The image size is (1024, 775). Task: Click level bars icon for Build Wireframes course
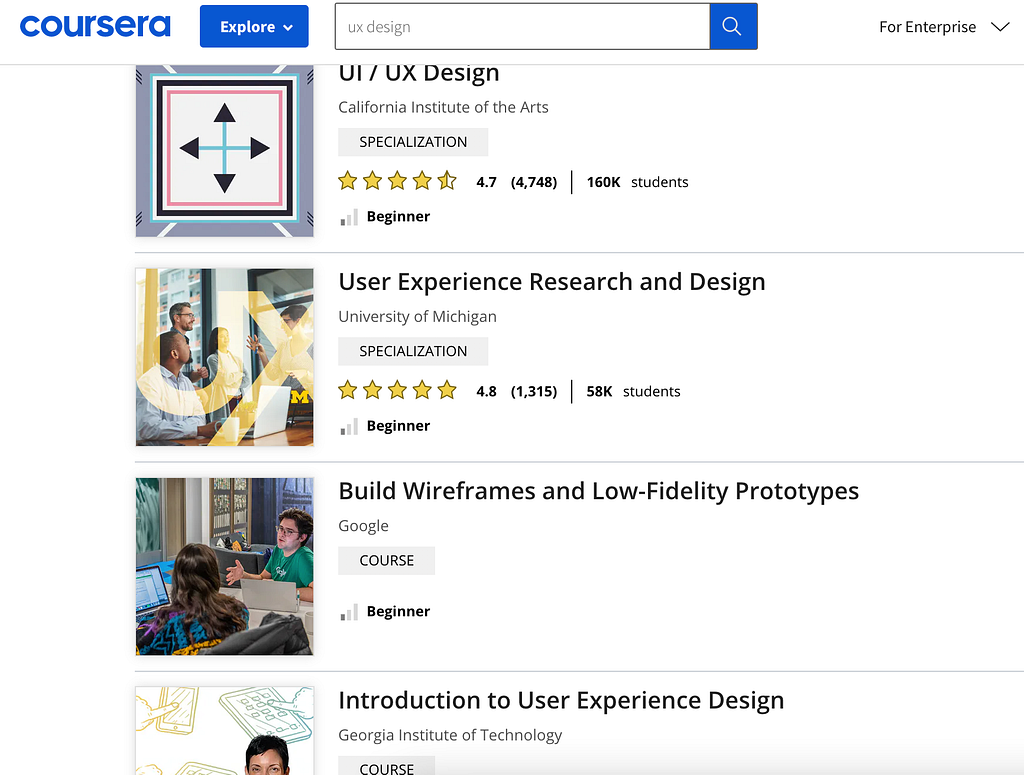[x=349, y=612]
